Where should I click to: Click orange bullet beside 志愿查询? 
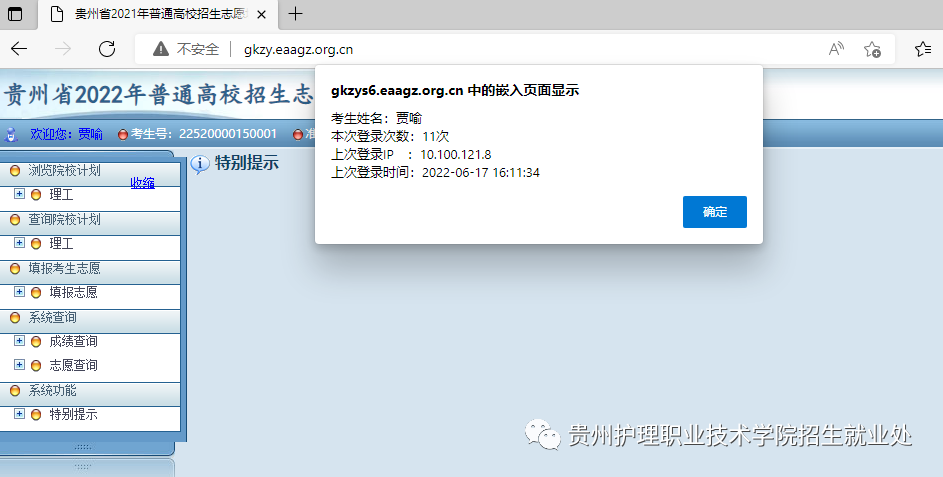click(x=36, y=366)
